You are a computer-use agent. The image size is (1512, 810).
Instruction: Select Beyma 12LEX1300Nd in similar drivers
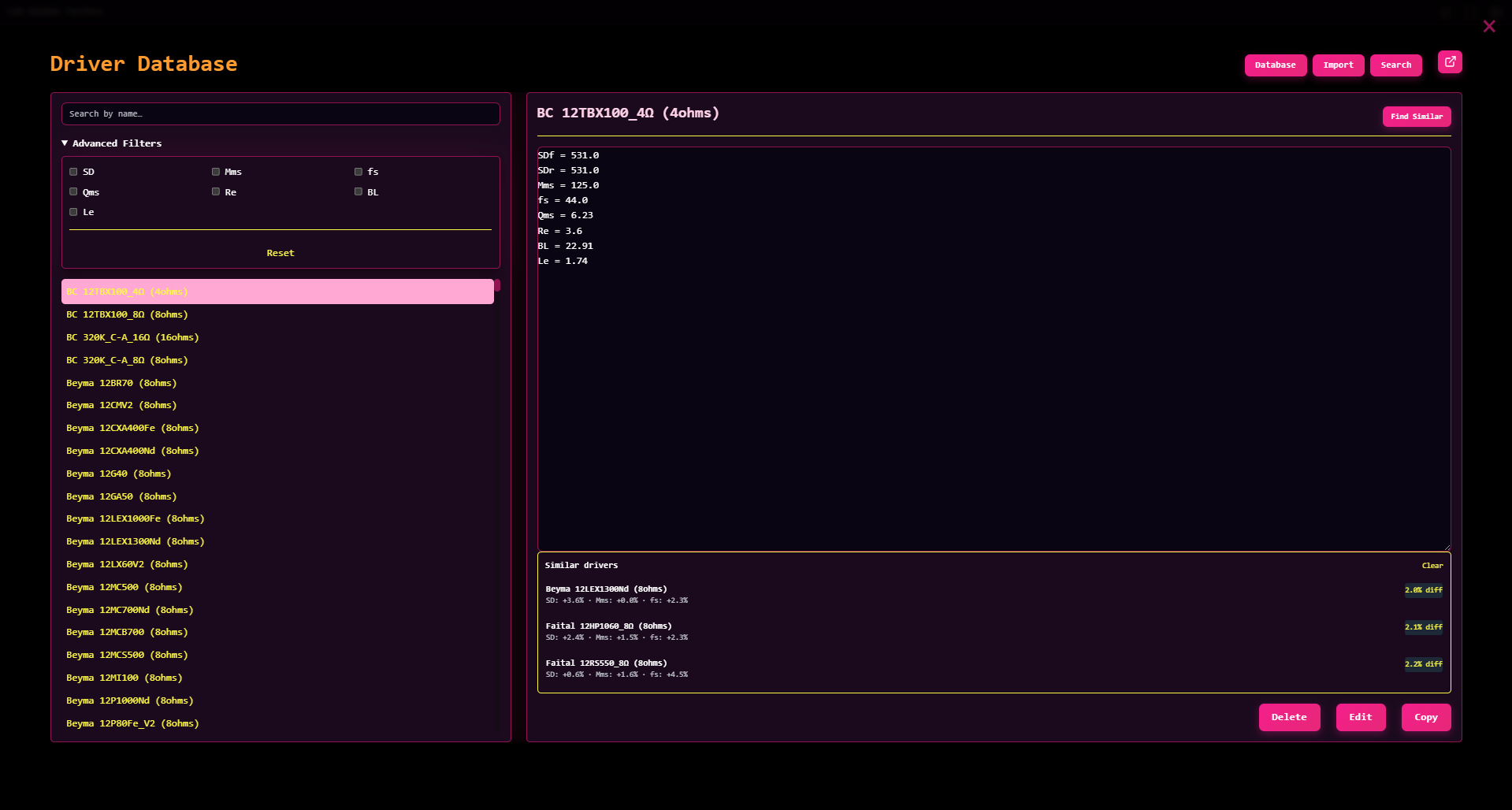point(606,589)
